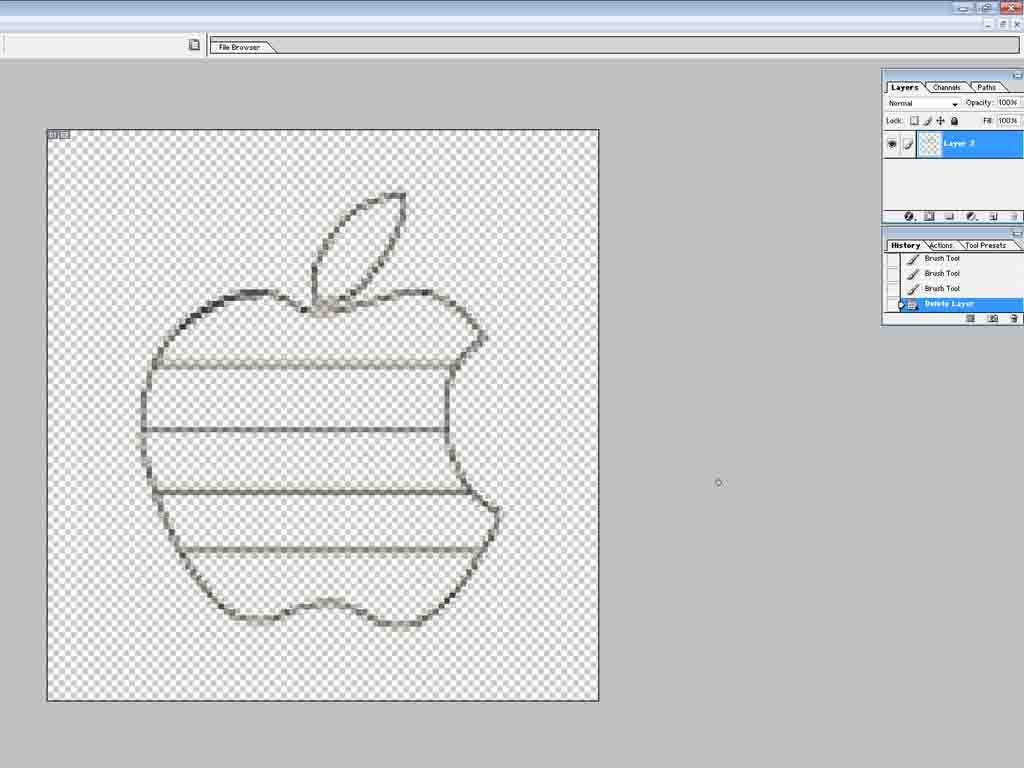
Task: Switch to the Layers tab
Action: (x=904, y=88)
